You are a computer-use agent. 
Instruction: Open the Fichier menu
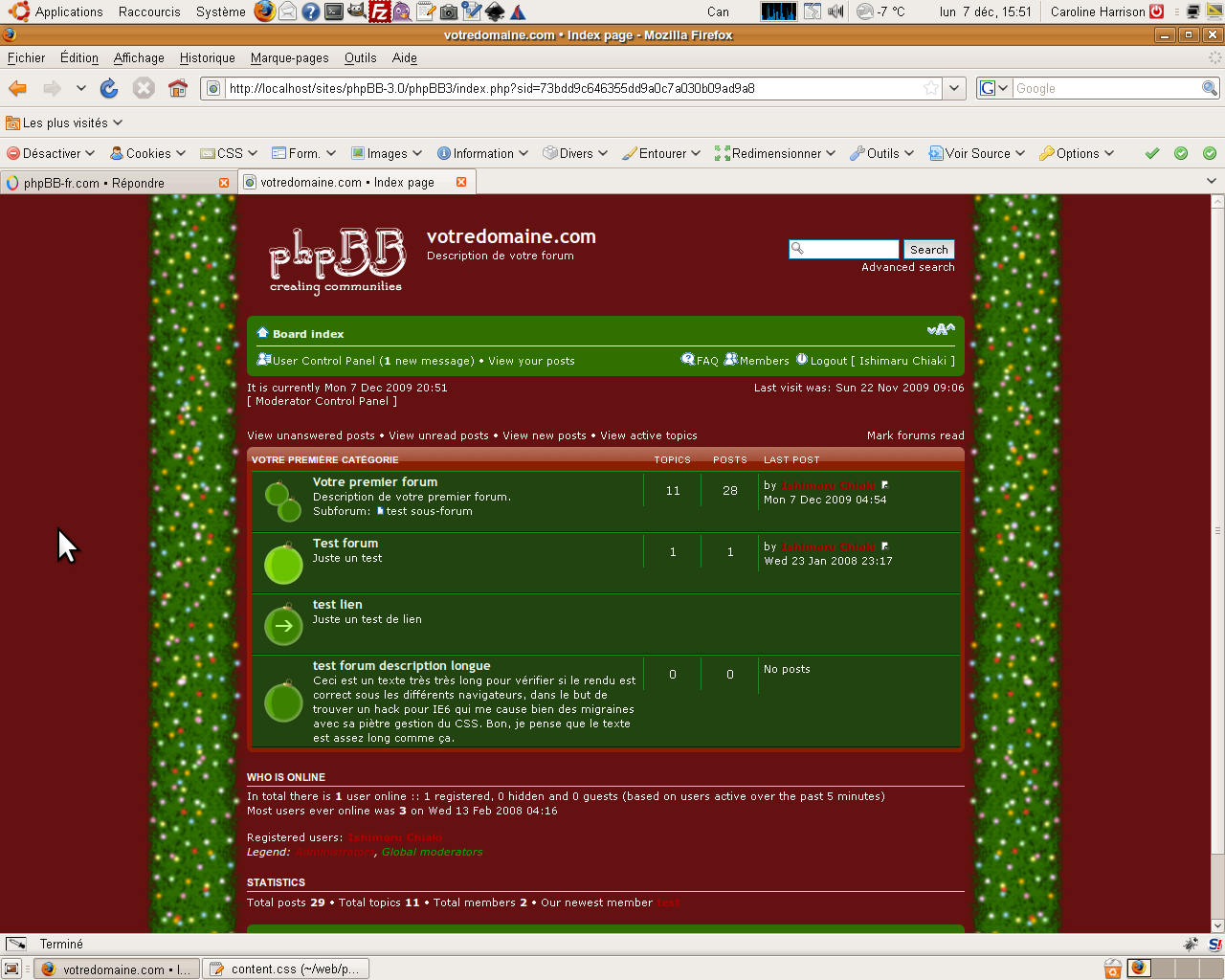click(27, 57)
